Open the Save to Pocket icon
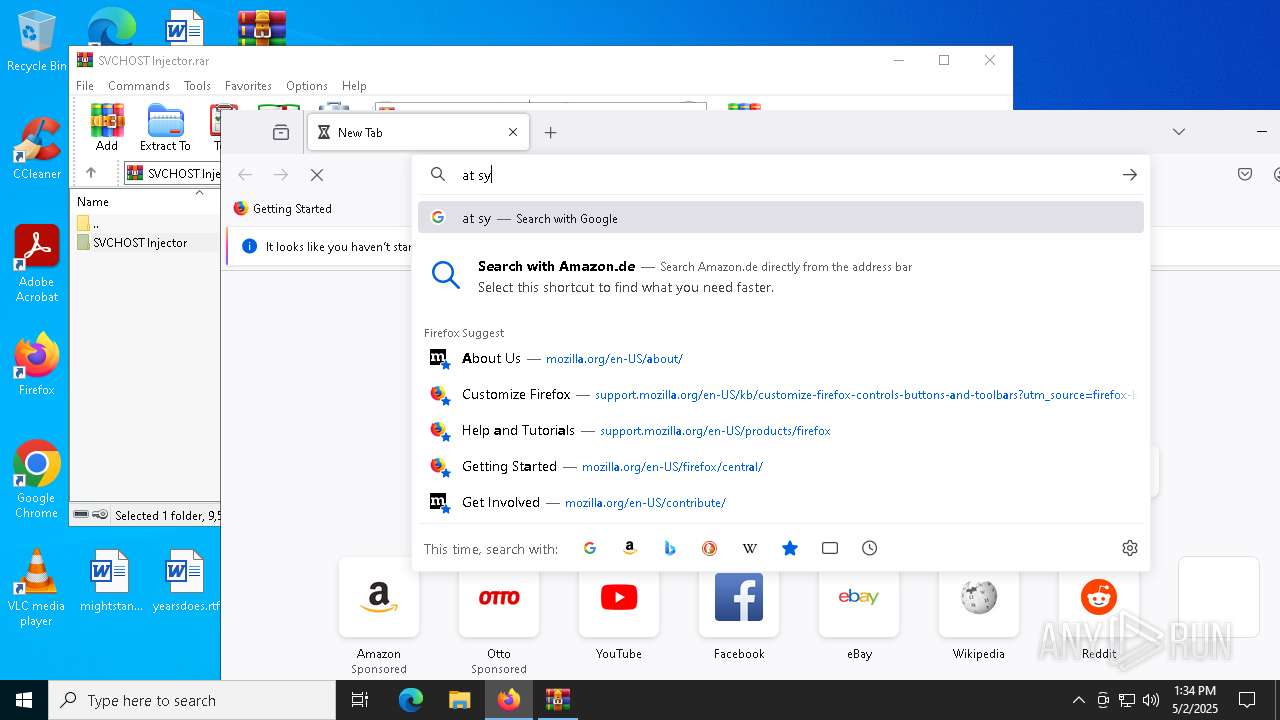The height and width of the screenshot is (720, 1280). click(1245, 174)
